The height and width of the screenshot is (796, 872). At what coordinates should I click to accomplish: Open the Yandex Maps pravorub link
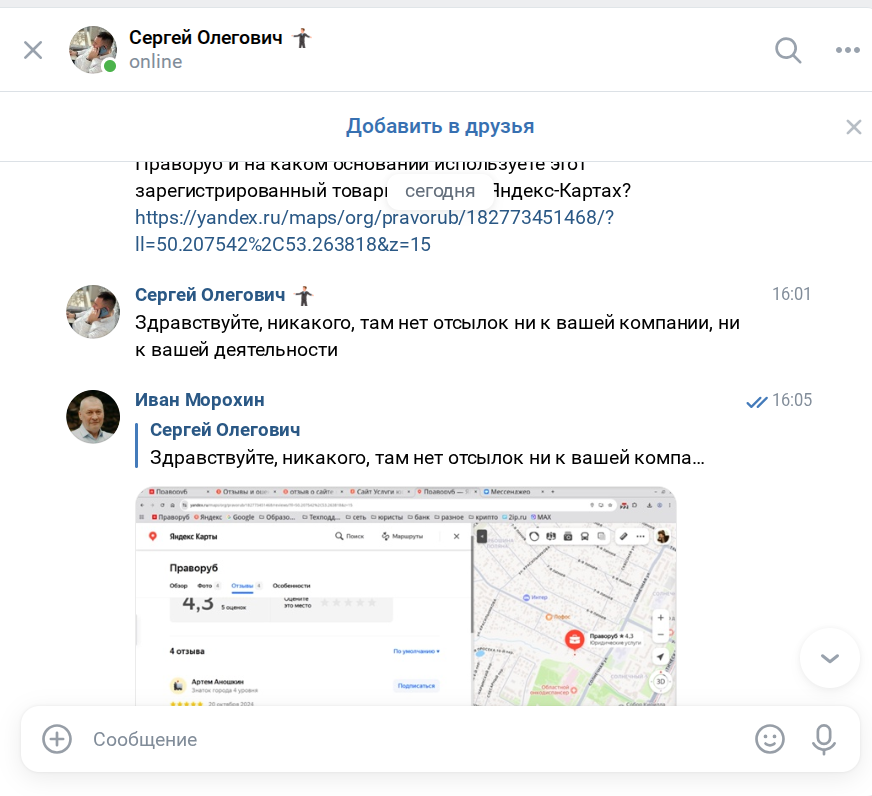[x=374, y=230]
